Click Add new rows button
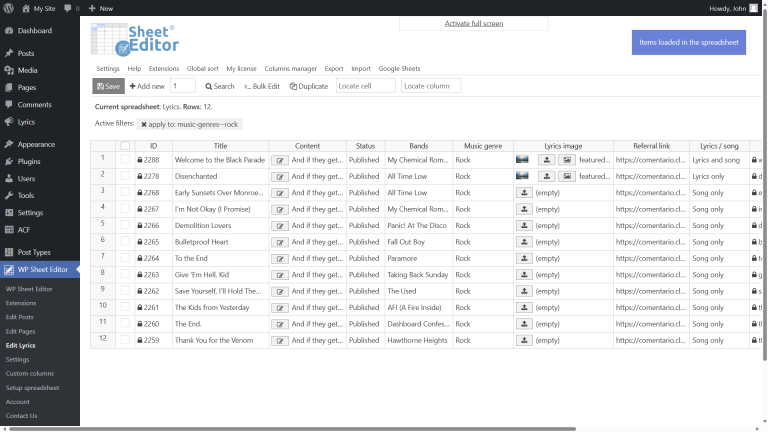 coord(147,86)
